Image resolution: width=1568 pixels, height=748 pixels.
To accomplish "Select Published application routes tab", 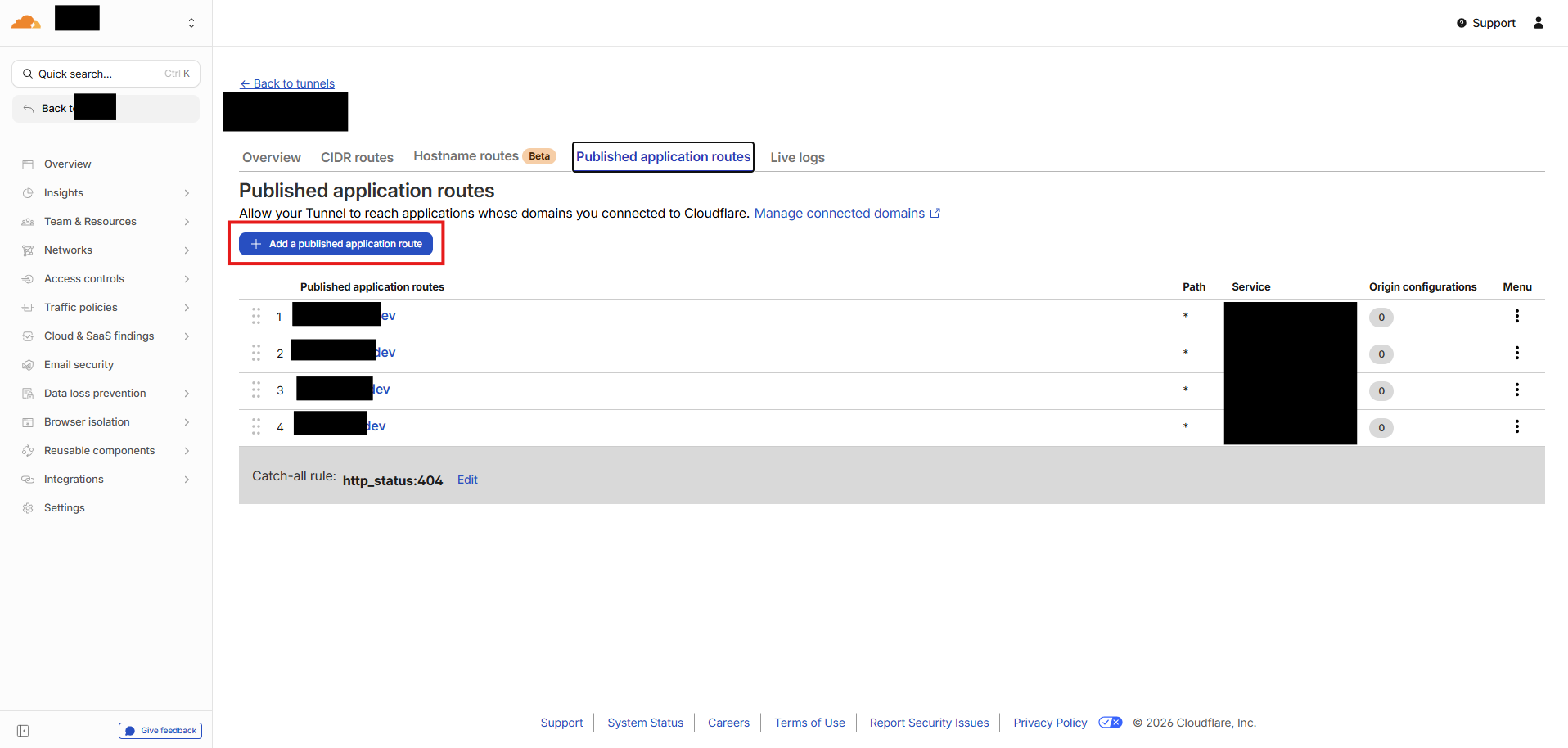I will pyautogui.click(x=663, y=157).
